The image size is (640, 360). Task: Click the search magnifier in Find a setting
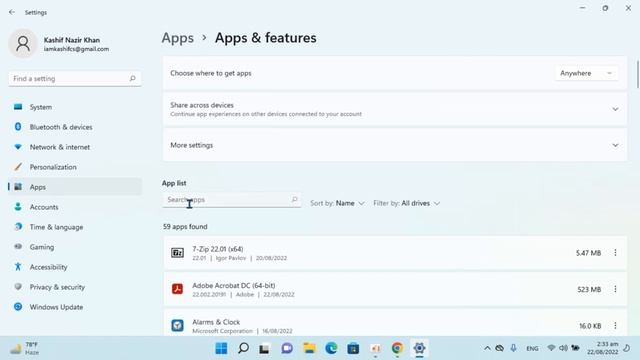(x=132, y=78)
